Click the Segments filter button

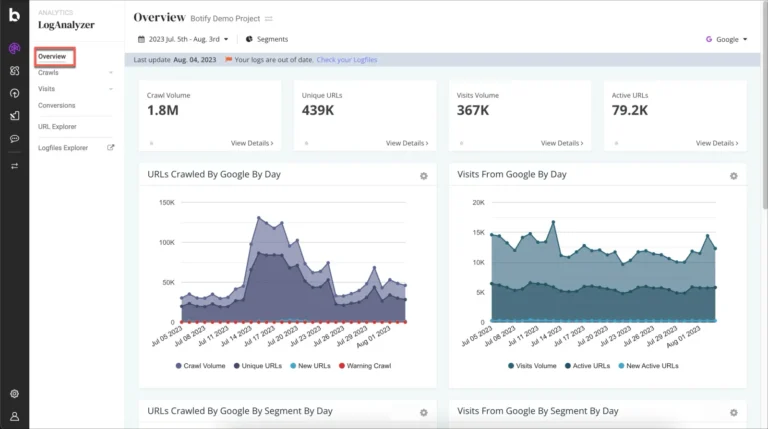267,39
